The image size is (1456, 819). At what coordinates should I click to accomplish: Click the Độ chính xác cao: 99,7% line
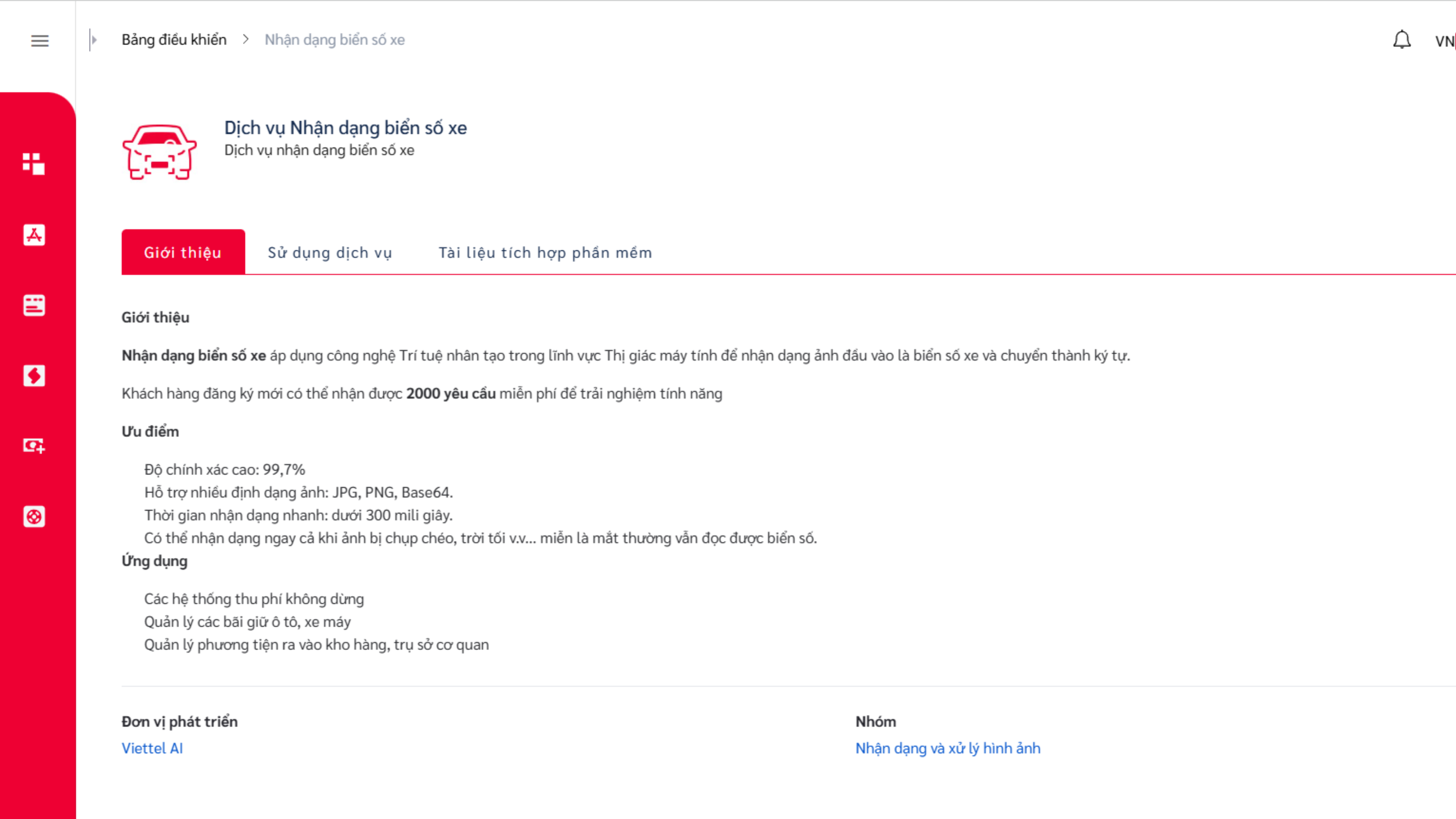click(224, 470)
